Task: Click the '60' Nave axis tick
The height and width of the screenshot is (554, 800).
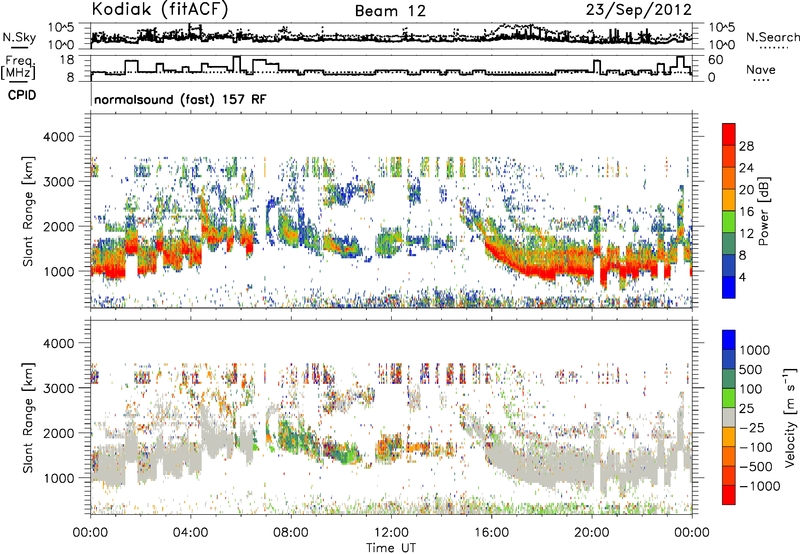Action: click(x=716, y=60)
